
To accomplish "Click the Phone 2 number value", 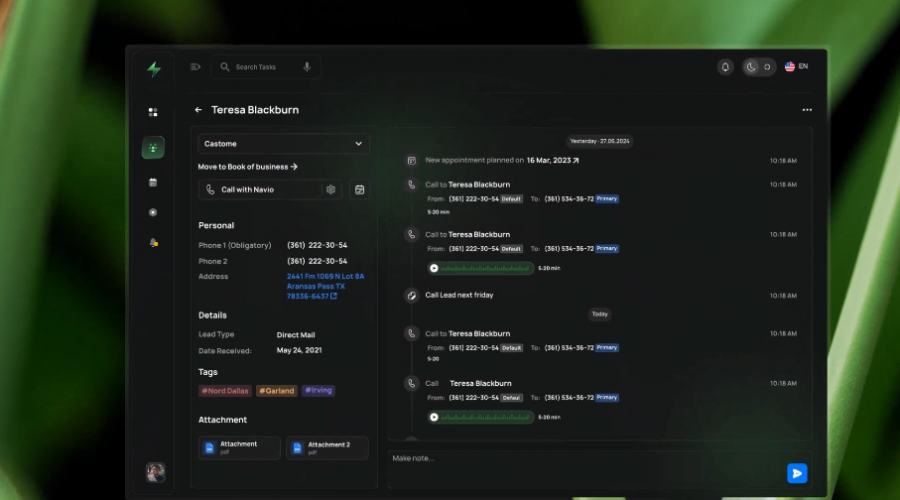I will tap(317, 261).
